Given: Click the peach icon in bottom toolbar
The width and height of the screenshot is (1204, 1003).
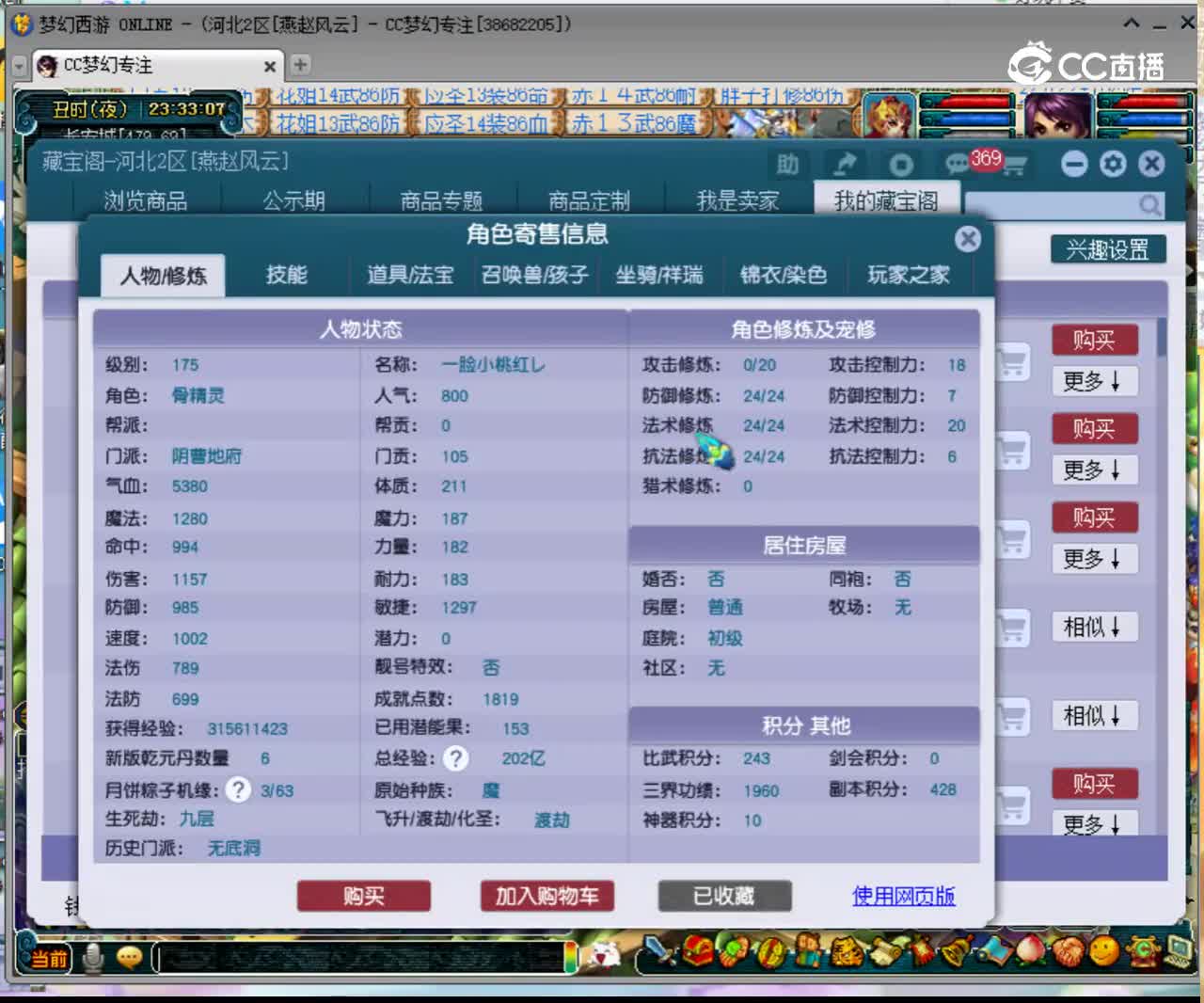Looking at the screenshot, I should (1031, 951).
